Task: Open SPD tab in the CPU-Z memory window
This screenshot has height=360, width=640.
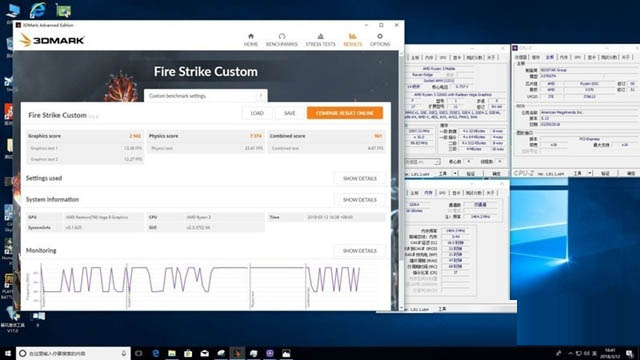Action: tap(442, 193)
